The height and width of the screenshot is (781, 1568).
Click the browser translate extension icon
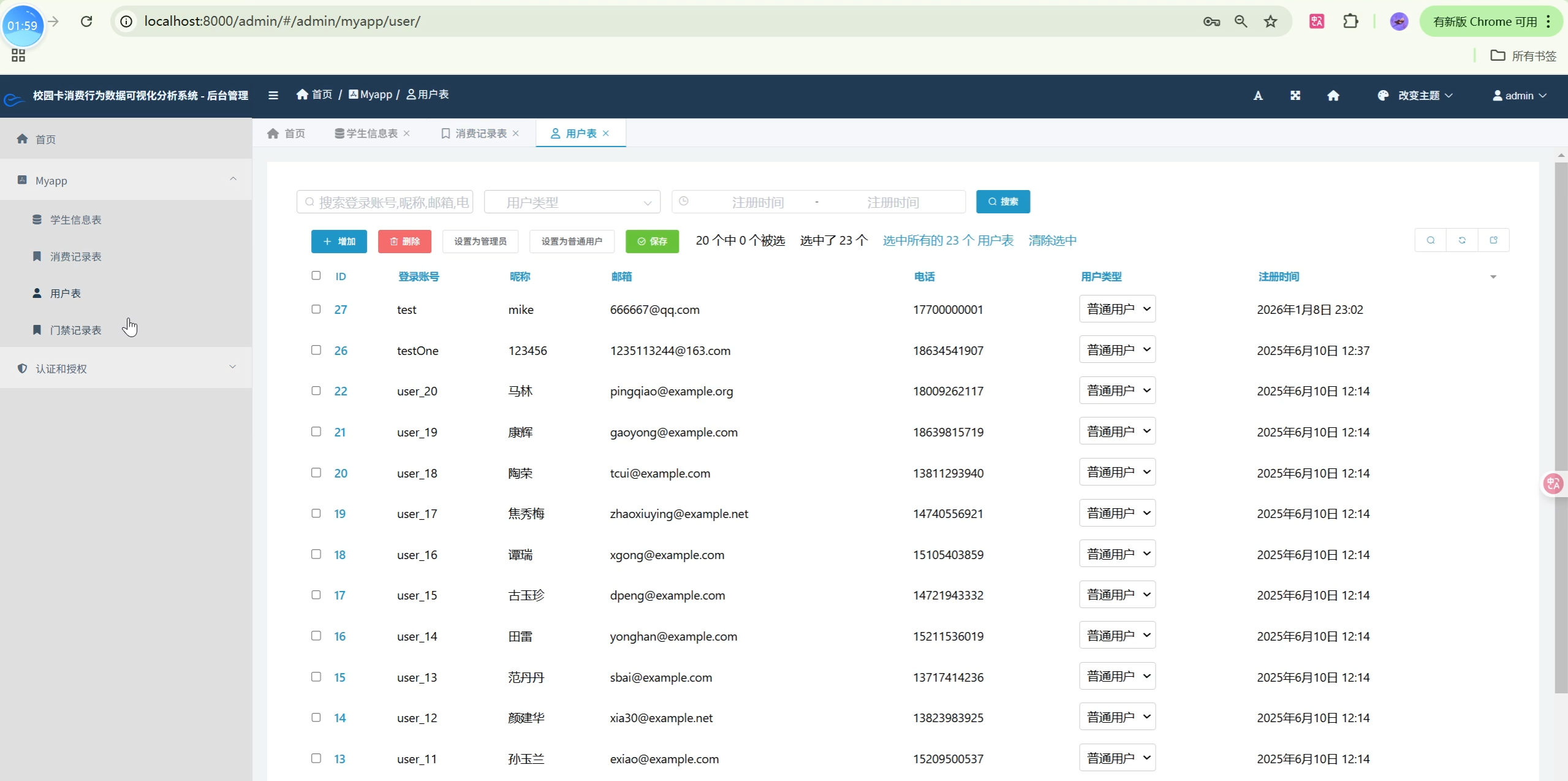pos(1317,21)
